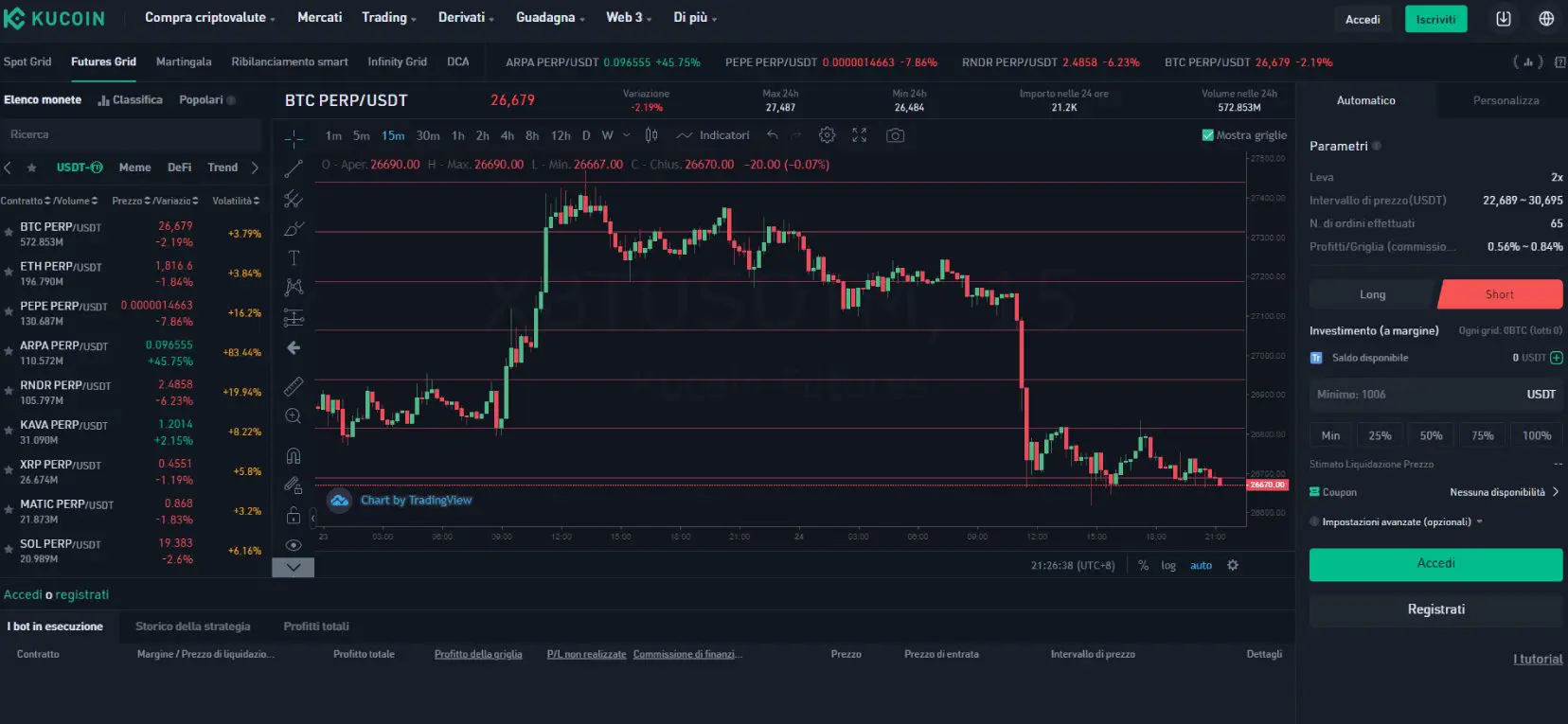This screenshot has width=1568, height=724.
Task: Click the green Iscriviti button
Action: (1435, 19)
